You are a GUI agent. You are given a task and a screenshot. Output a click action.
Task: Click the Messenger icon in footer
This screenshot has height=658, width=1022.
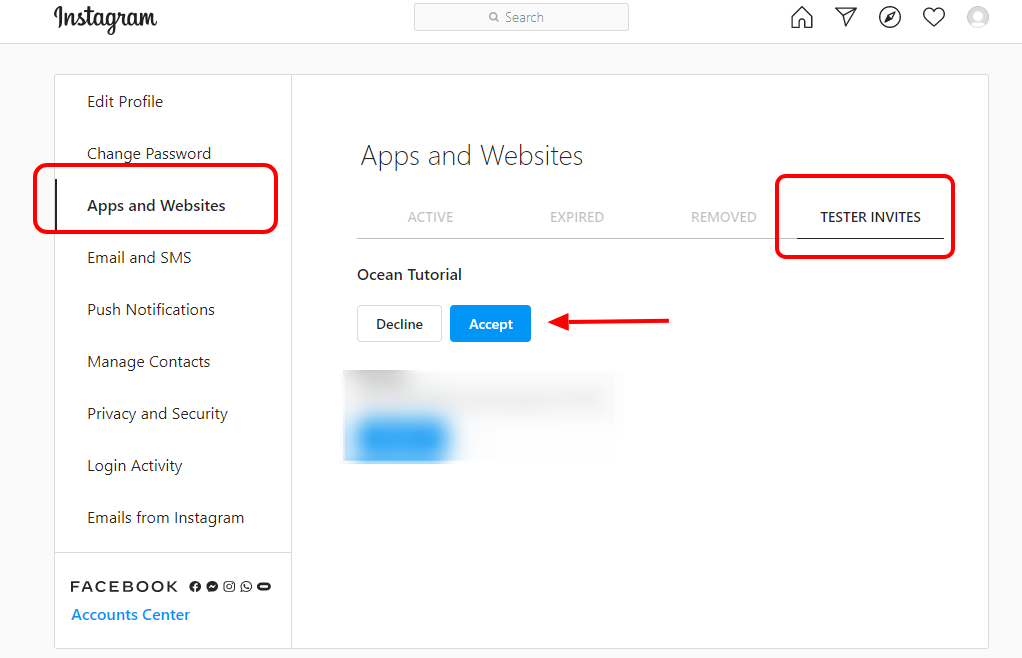(x=212, y=586)
